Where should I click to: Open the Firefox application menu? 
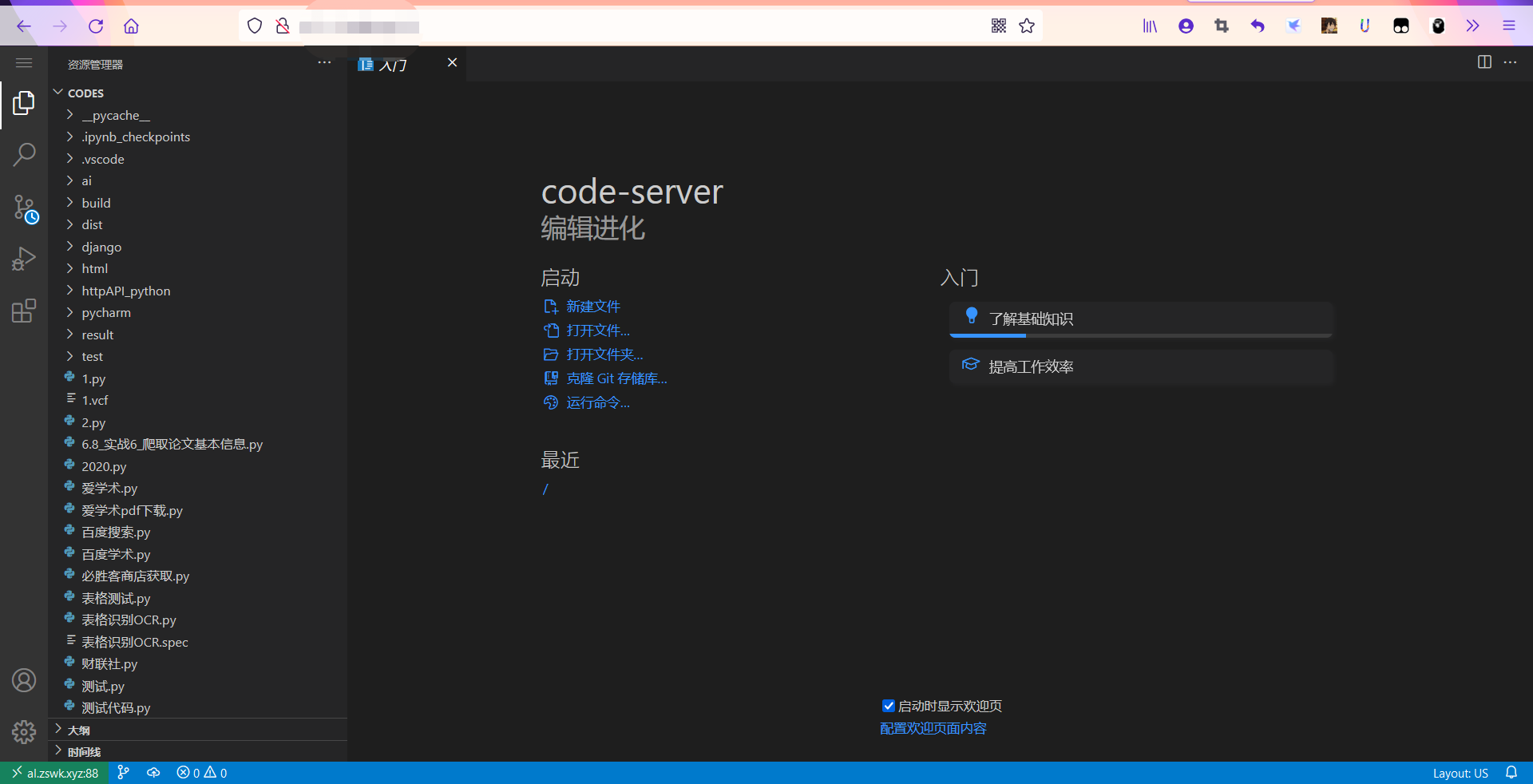(x=1509, y=26)
